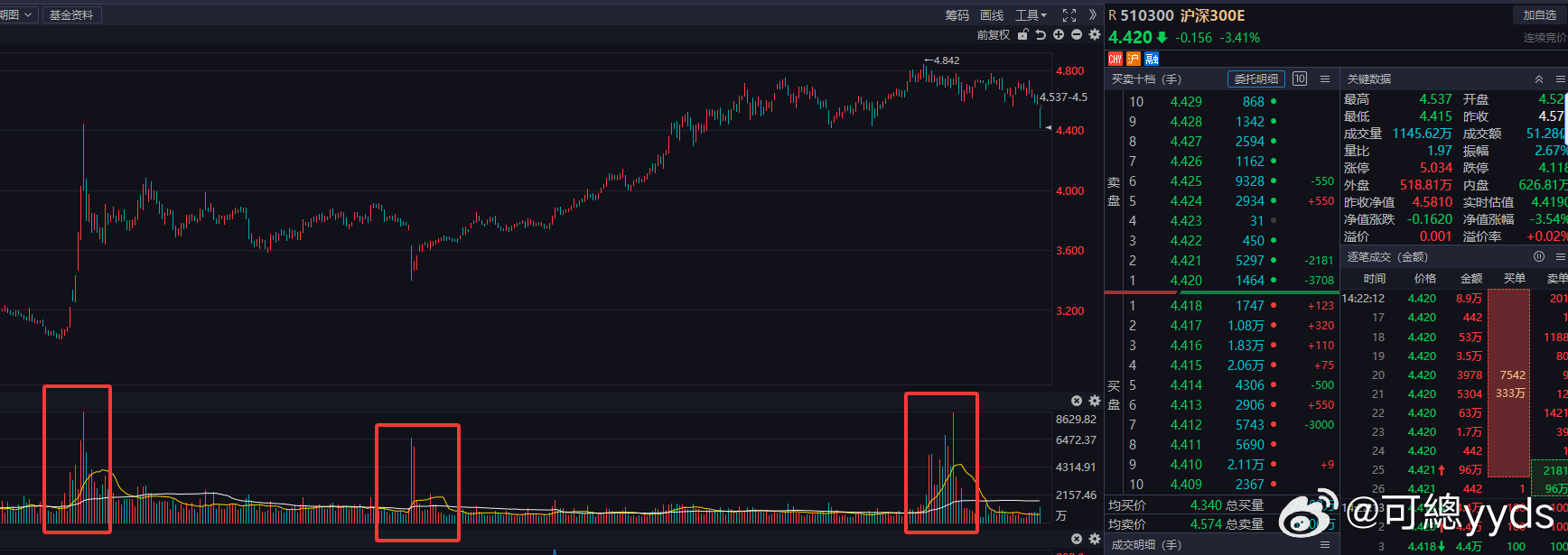Click the 涨停 value 5.034

(1435, 168)
